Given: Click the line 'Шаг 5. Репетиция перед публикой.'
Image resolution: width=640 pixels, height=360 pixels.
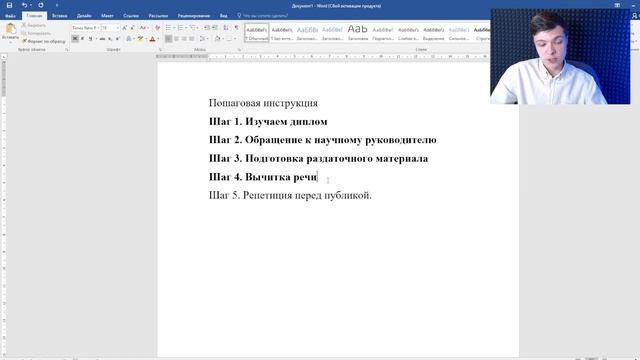Looking at the screenshot, I should coord(290,195).
